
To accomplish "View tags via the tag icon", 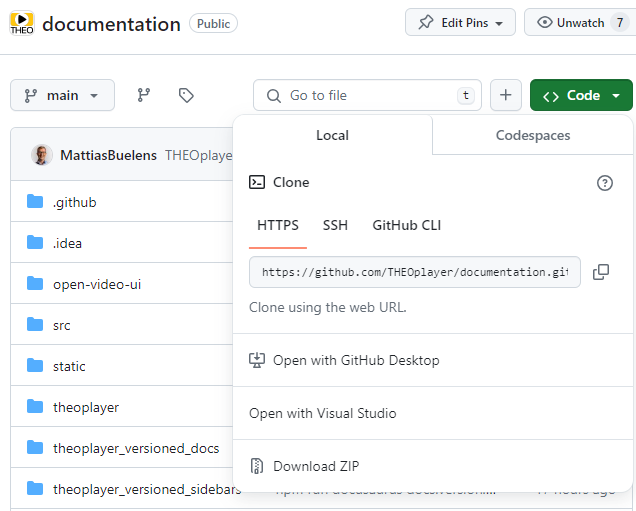I will pos(186,95).
